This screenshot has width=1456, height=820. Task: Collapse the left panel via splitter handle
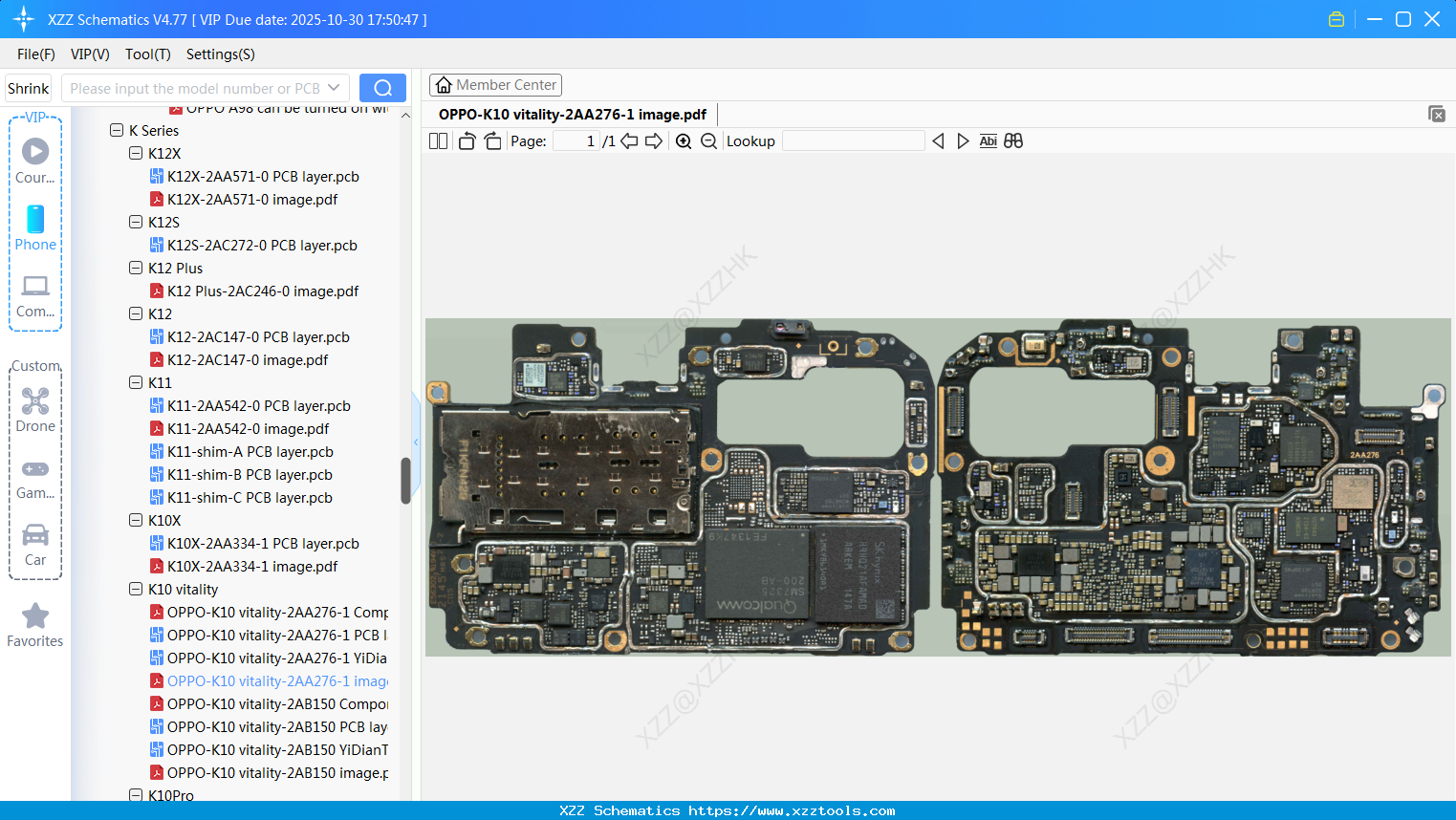click(416, 442)
